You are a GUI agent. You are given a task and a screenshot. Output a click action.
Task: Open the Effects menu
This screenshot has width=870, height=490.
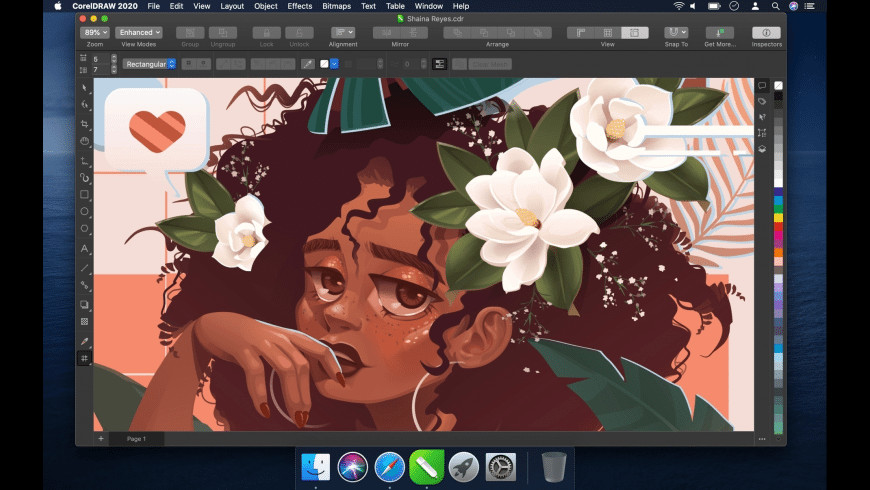point(300,6)
